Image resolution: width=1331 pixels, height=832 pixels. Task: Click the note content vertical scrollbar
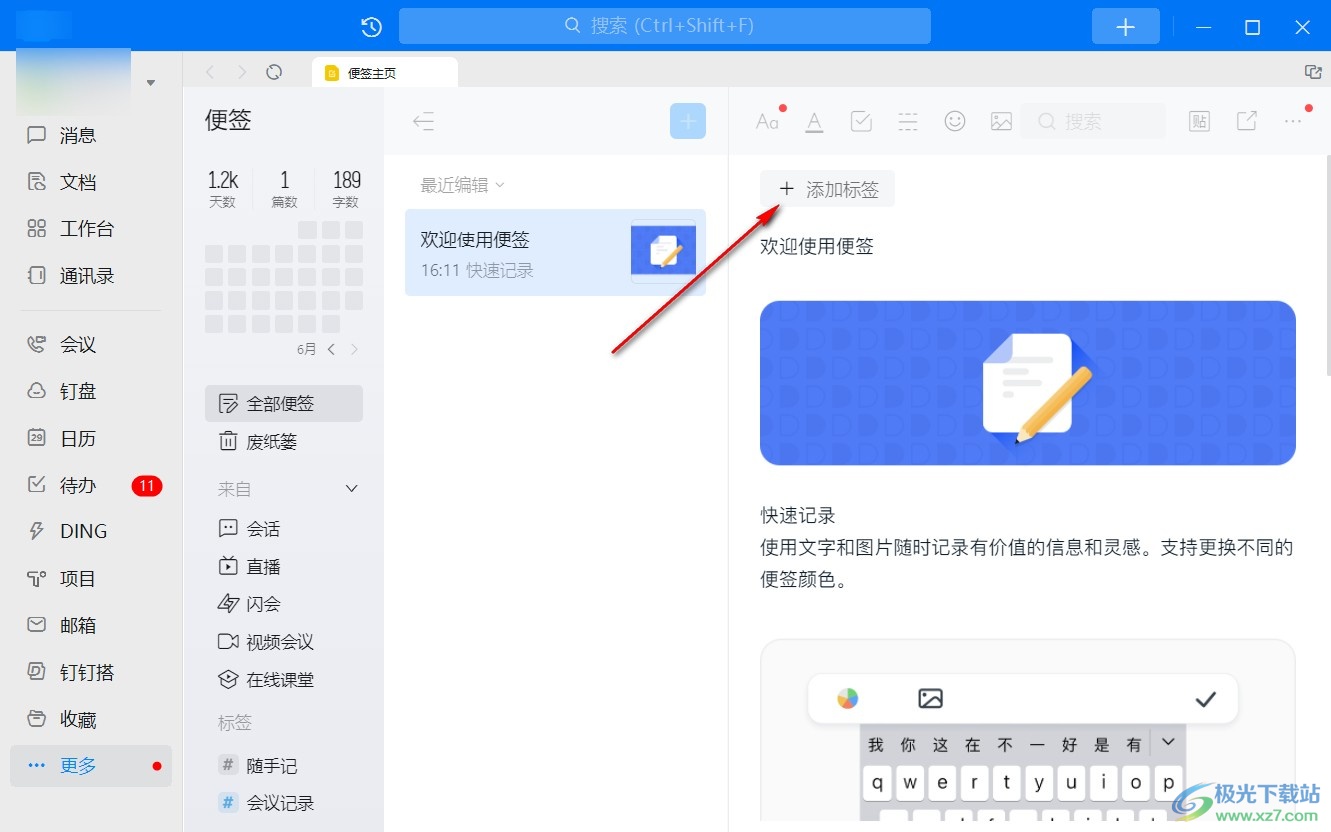(x=1327, y=265)
